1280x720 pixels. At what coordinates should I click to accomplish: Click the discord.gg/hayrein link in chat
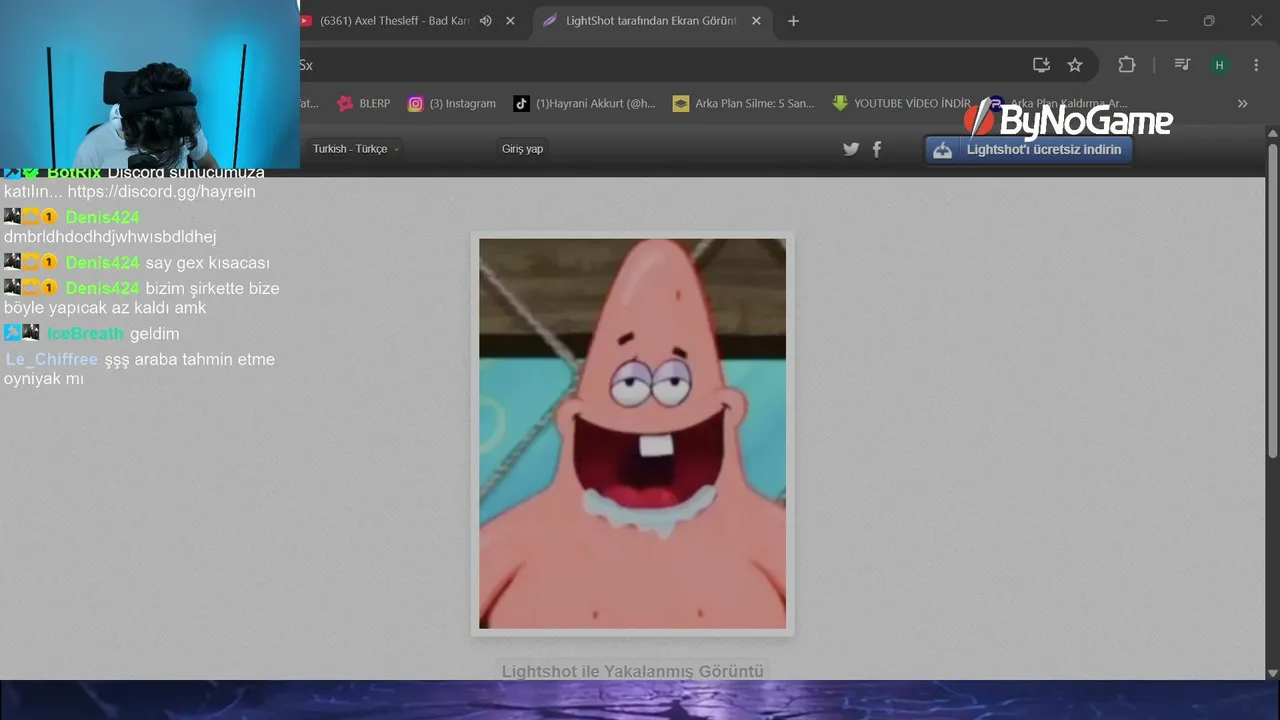click(x=161, y=191)
